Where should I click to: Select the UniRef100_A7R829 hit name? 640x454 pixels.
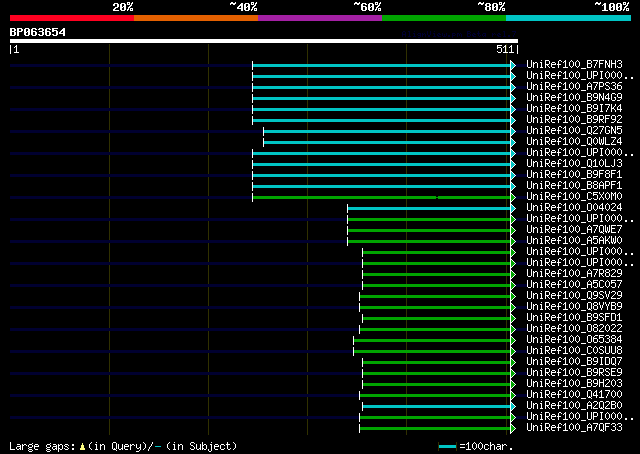pyautogui.click(x=574, y=274)
